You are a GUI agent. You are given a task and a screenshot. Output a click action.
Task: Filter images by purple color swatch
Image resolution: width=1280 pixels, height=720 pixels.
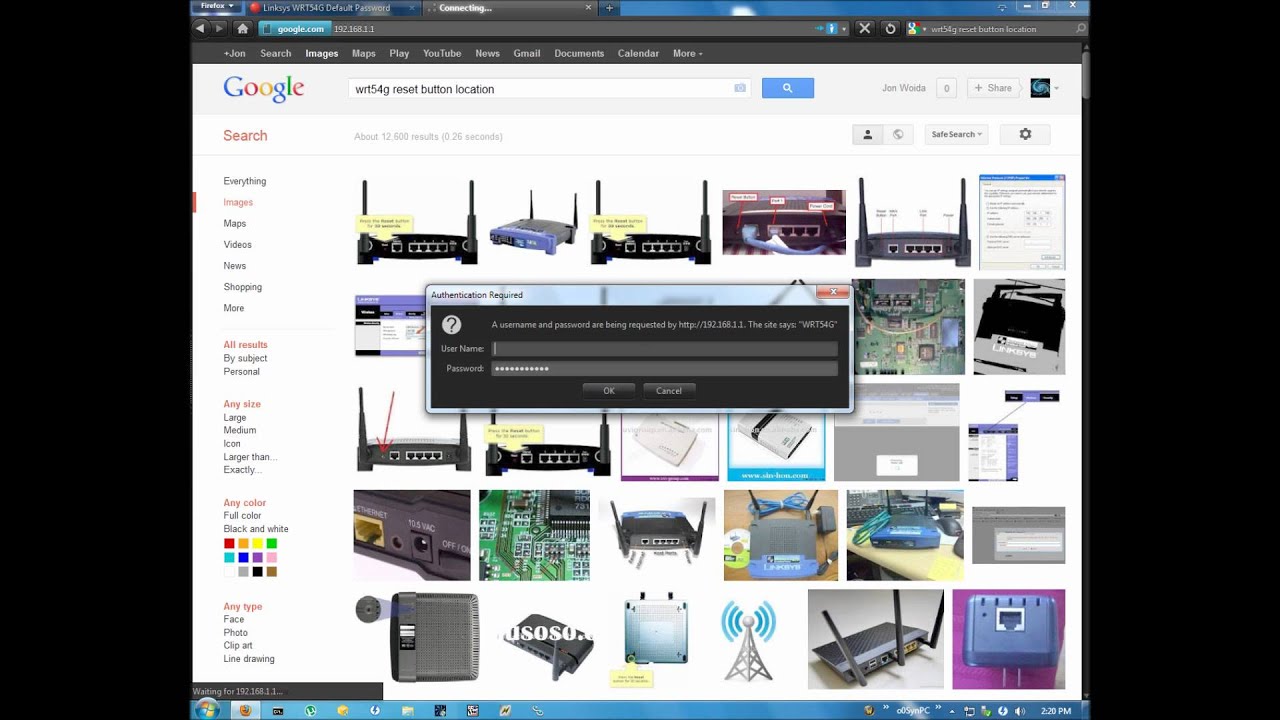pyautogui.click(x=258, y=557)
